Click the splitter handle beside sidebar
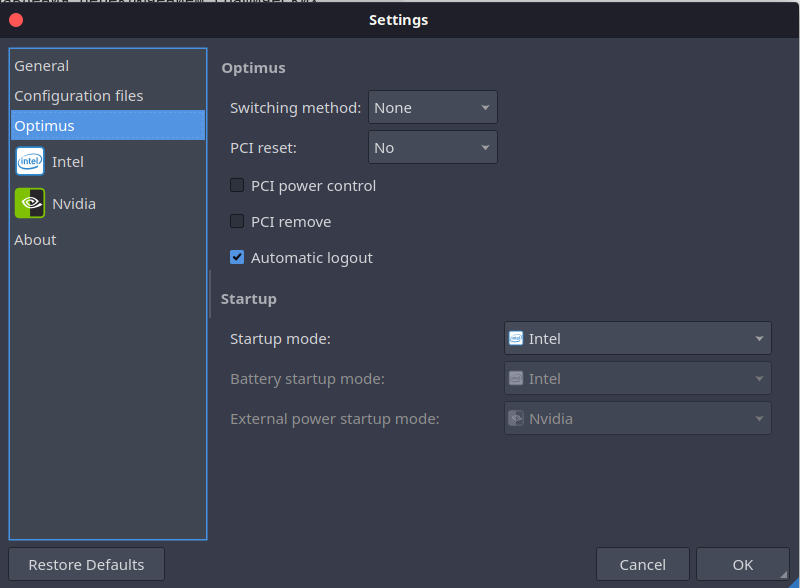Viewport: 800px width, 588px height. (x=210, y=294)
